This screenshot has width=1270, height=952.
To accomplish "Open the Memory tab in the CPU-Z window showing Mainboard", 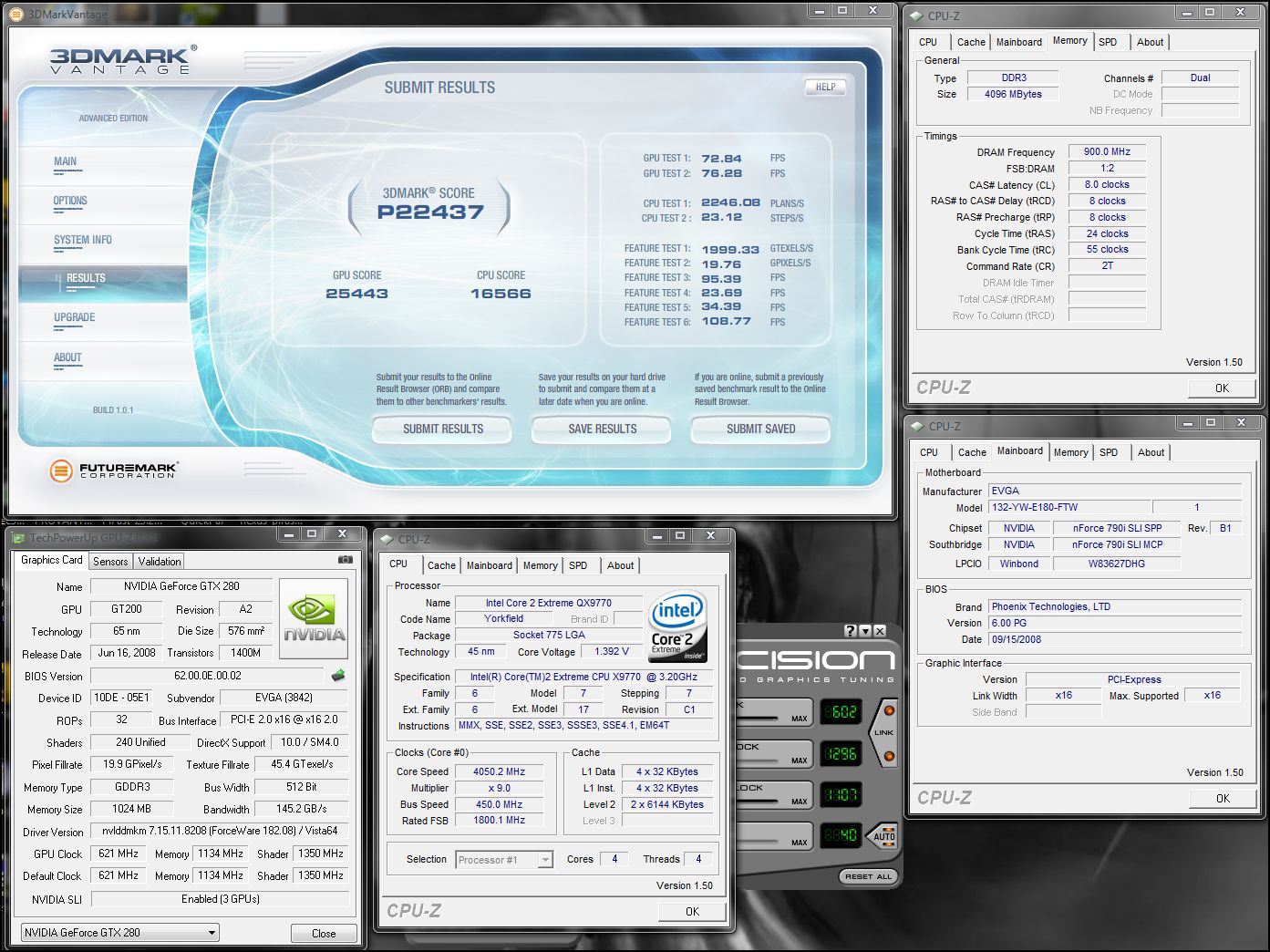I will point(1070,452).
